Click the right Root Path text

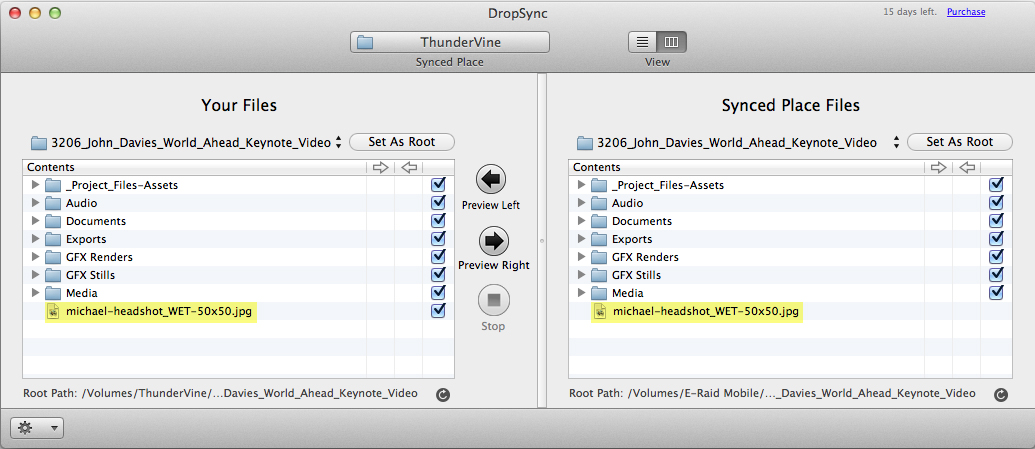772,394
